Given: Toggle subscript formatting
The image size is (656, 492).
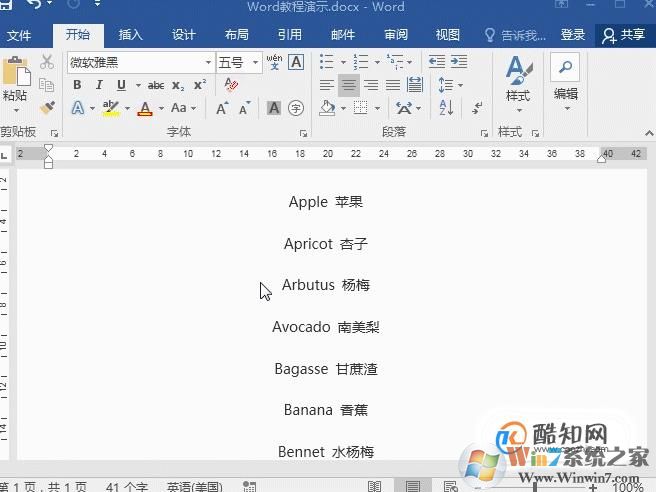Looking at the screenshot, I should pyautogui.click(x=178, y=86).
